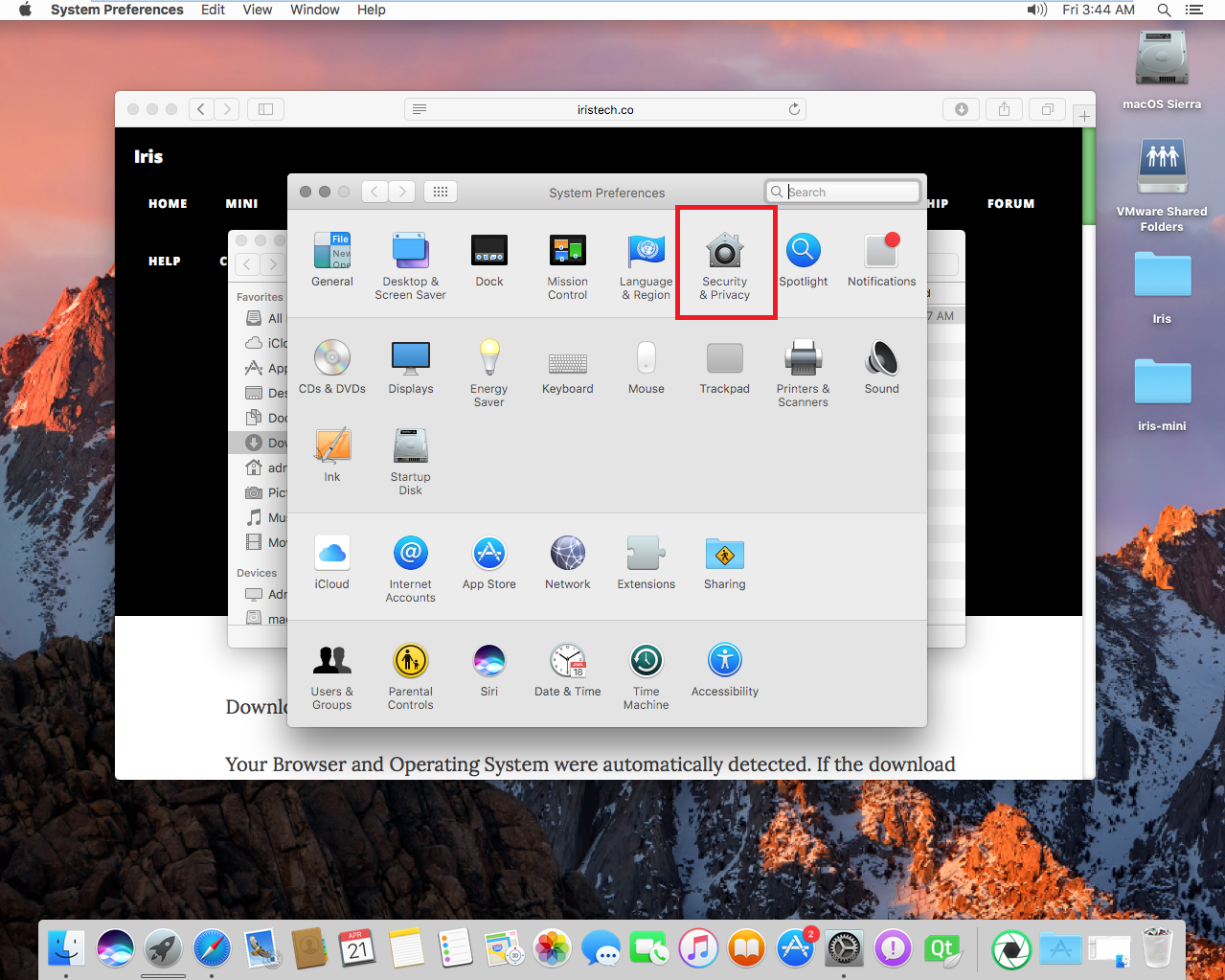
Task: Open Mission Control preferences
Action: [568, 266]
